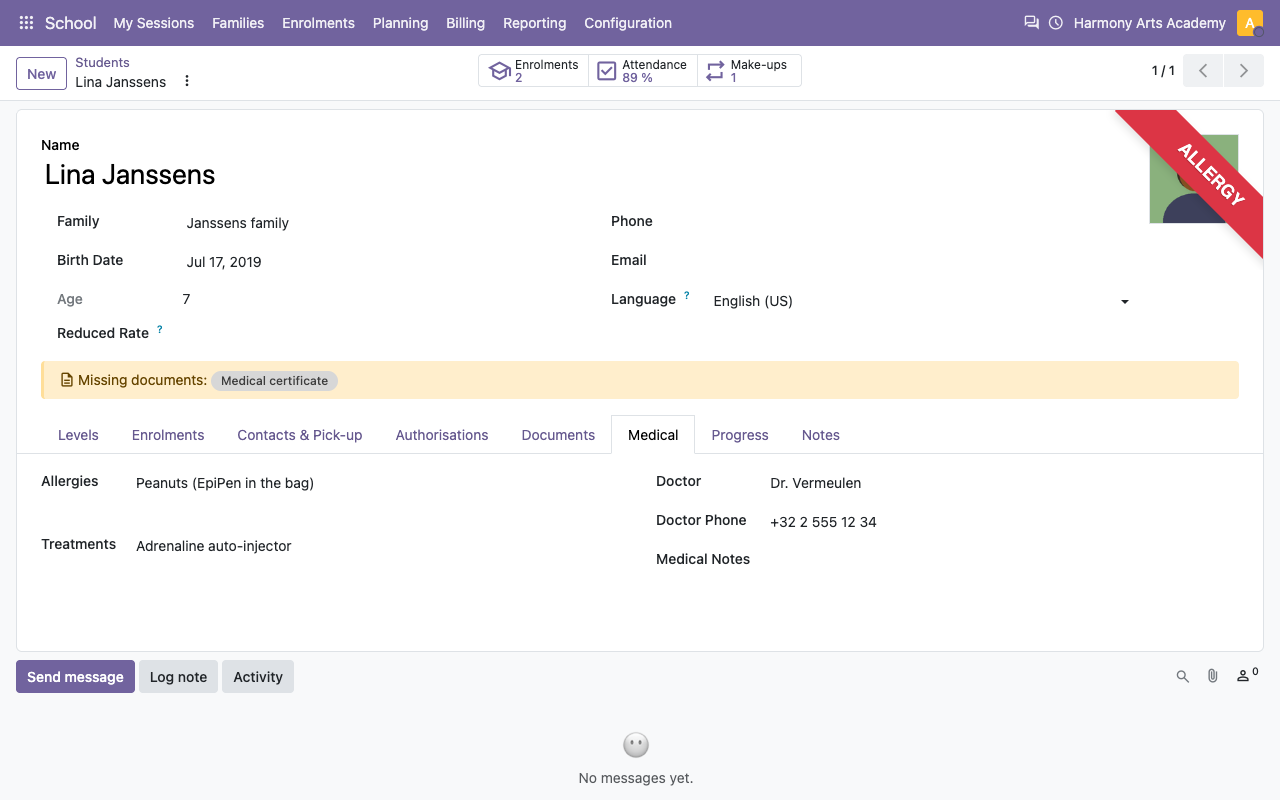This screenshot has width=1280, height=800.
Task: Open the Reporting menu
Action: pos(535,23)
